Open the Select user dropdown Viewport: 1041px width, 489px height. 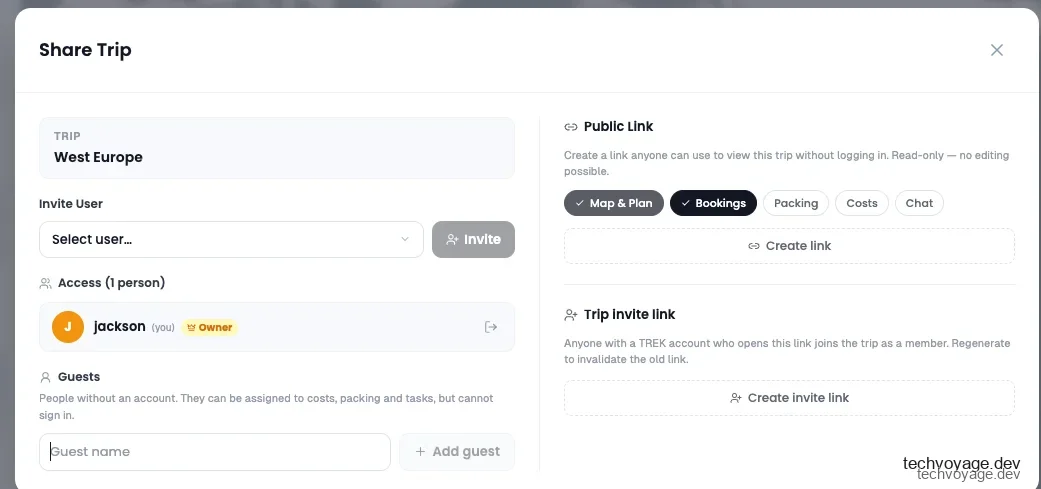(231, 240)
